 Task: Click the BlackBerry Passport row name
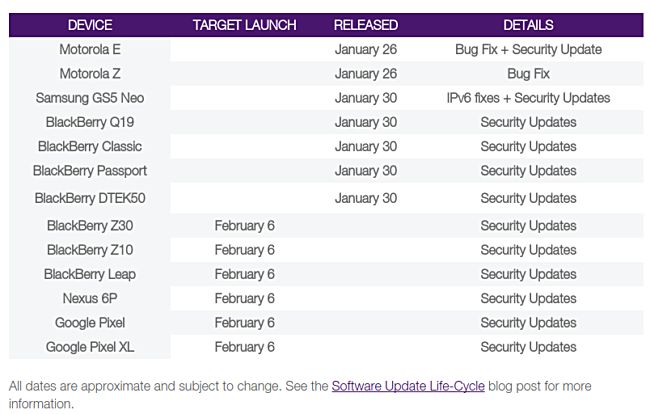(x=90, y=171)
